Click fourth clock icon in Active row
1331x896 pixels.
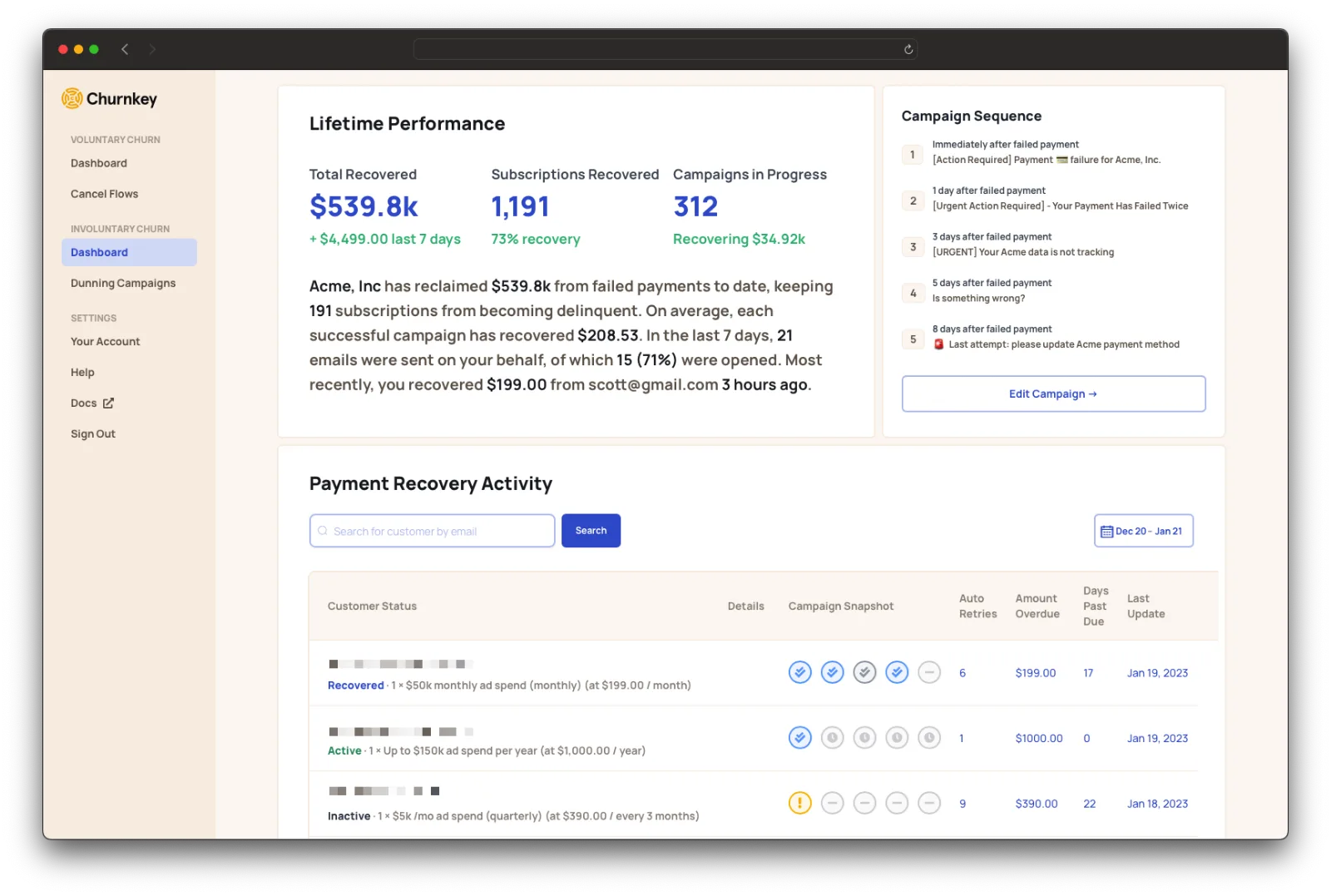point(897,737)
